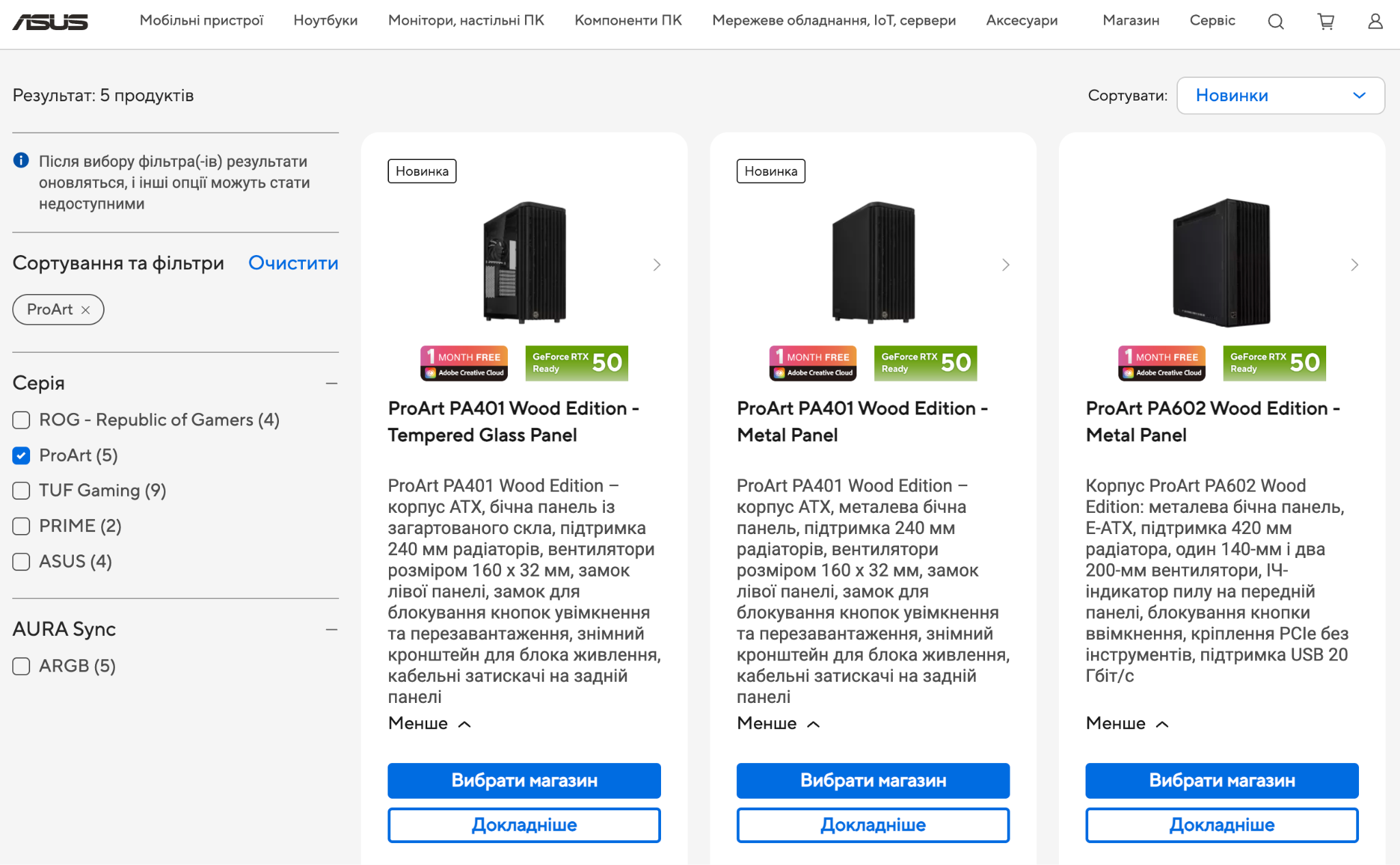Collapse description via Менше on PA602 card

click(1127, 723)
